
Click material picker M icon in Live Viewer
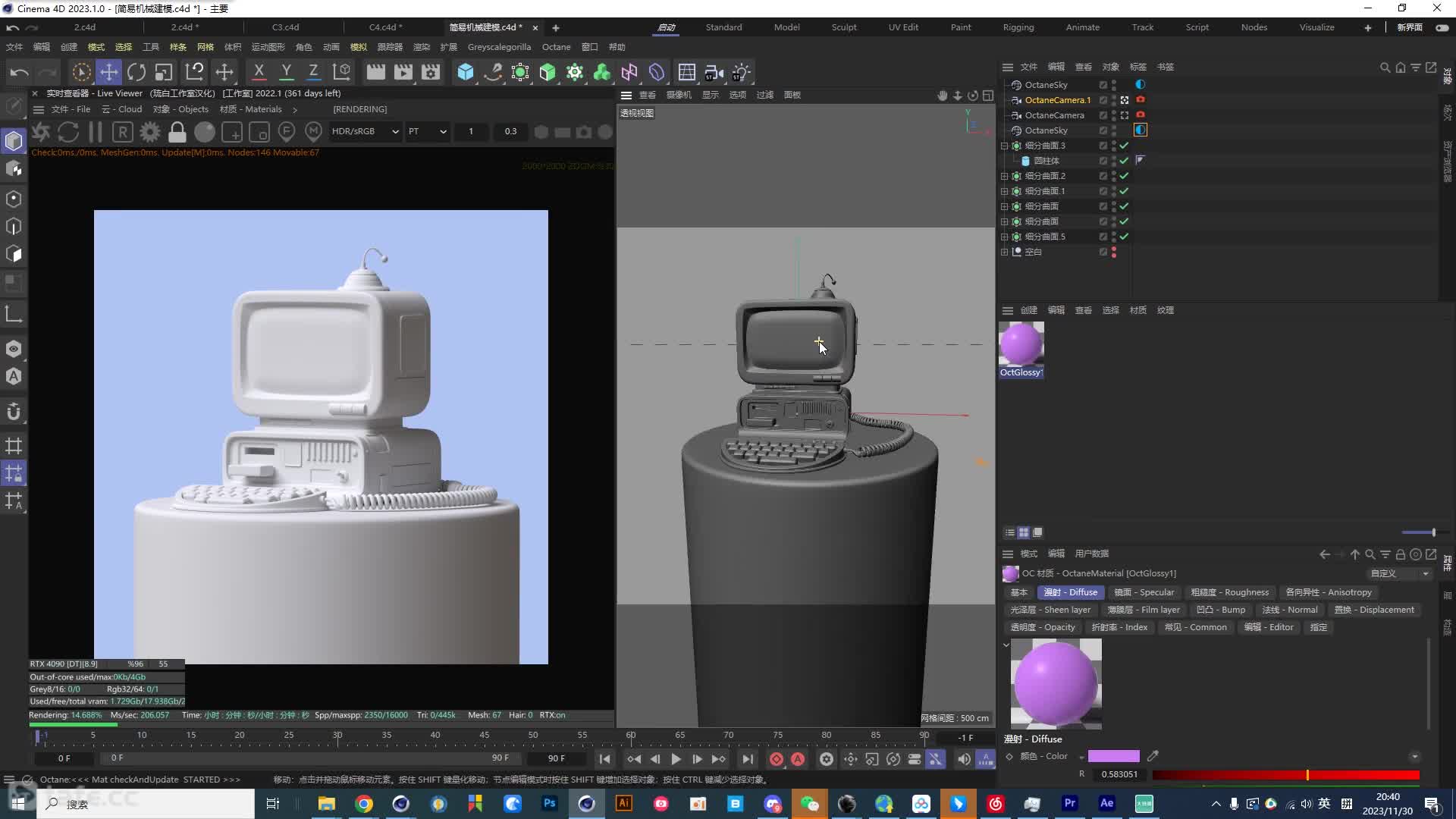pyautogui.click(x=314, y=132)
